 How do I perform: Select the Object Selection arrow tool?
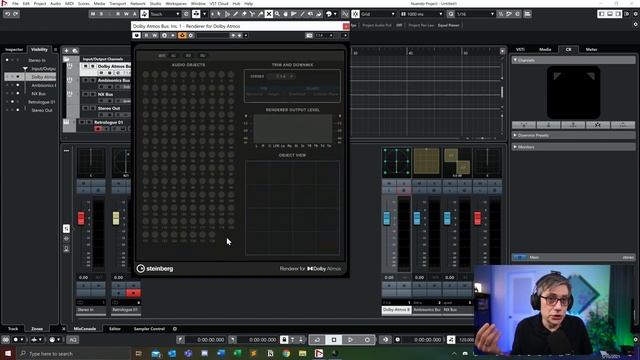coord(219,14)
